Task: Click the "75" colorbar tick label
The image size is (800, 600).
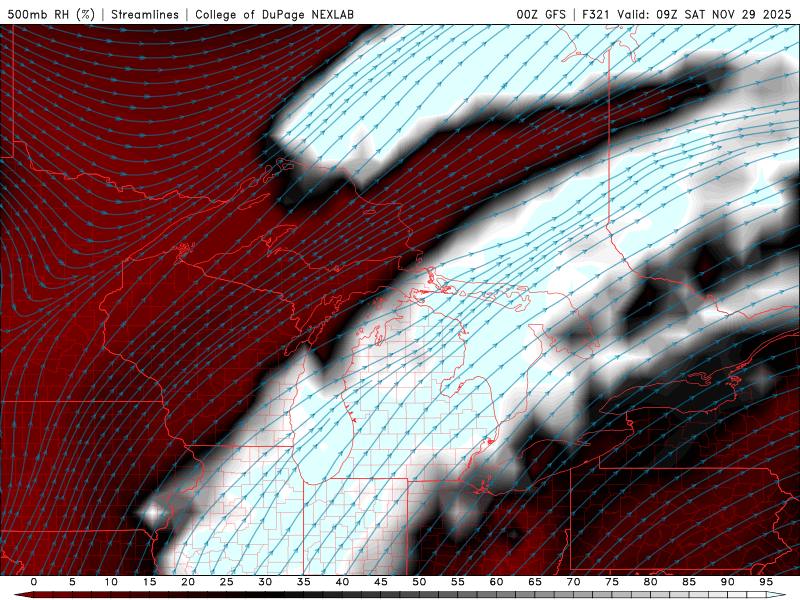Action: tap(612, 582)
